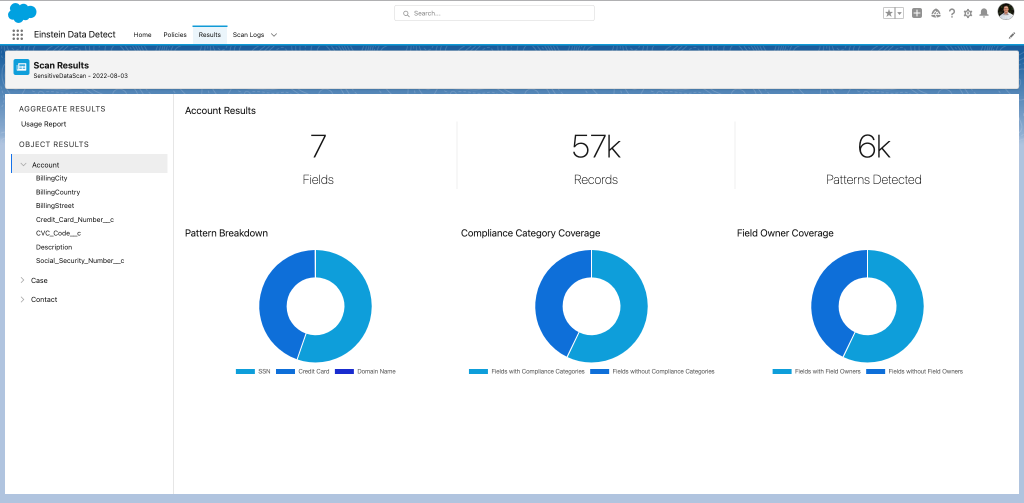
Task: Expand the Contact object chevron
Action: pyautogui.click(x=22, y=299)
